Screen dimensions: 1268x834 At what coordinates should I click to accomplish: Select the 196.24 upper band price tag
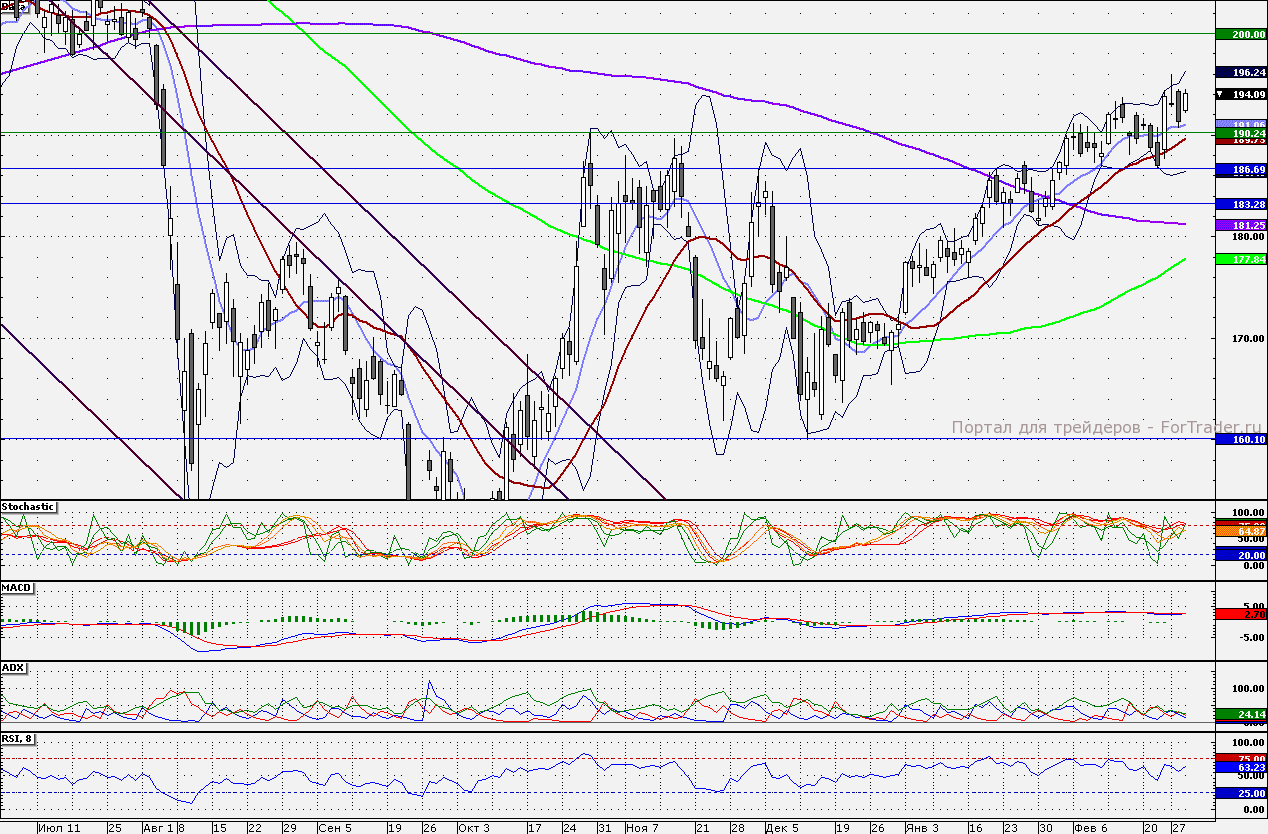coord(1241,72)
